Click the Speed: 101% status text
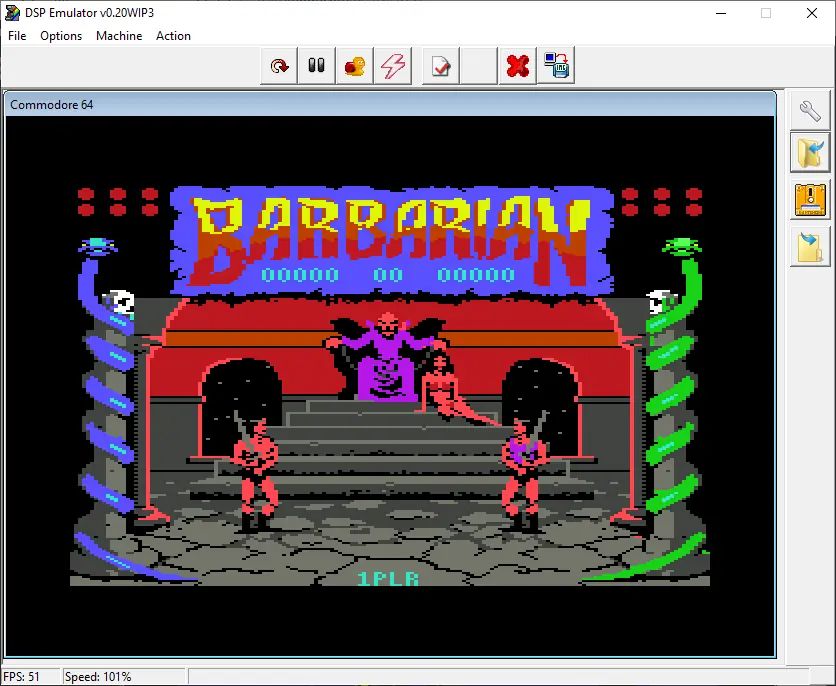Screen dimensions: 836x686 click(x=98, y=676)
